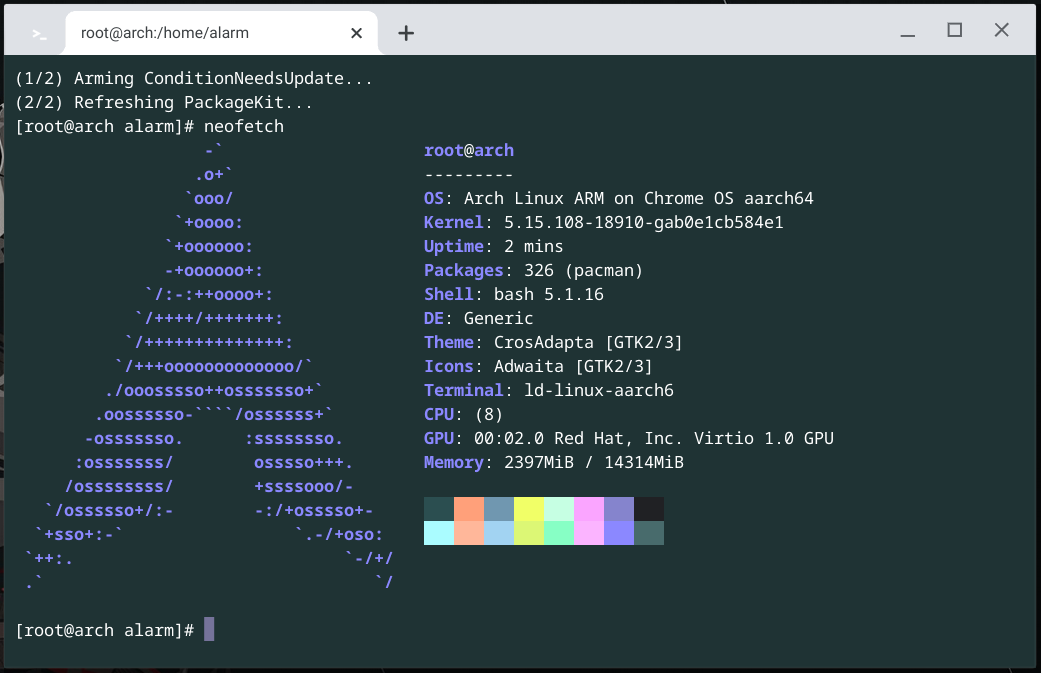The width and height of the screenshot is (1041, 673).
Task: Click the DE value Generic
Action: pos(498,319)
